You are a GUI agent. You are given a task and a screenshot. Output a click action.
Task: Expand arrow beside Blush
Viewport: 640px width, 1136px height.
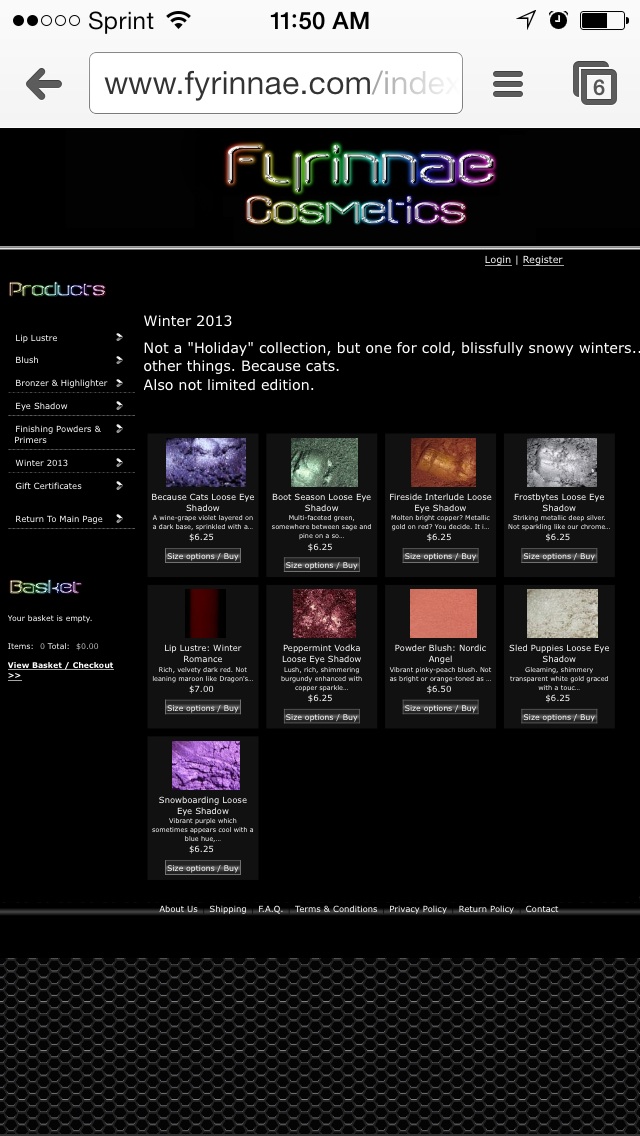coord(119,359)
